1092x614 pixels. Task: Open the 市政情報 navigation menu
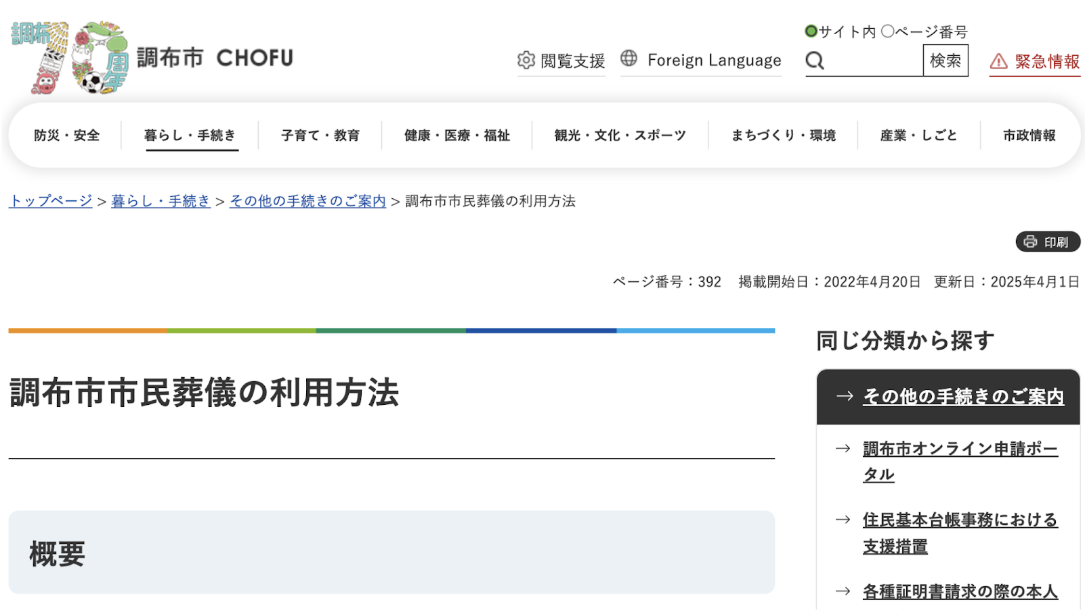pyautogui.click(x=1029, y=135)
